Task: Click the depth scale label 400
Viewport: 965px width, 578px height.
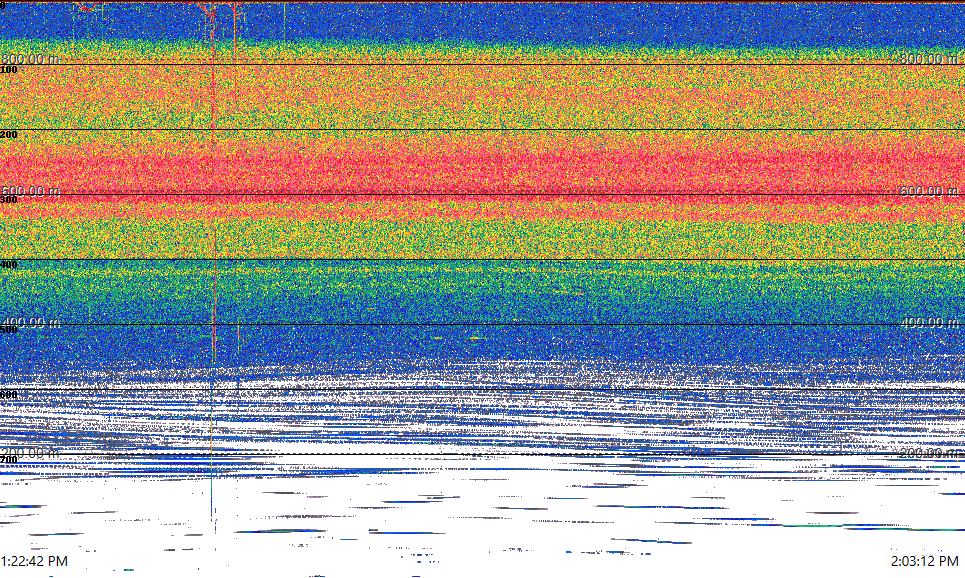Action: (9, 265)
